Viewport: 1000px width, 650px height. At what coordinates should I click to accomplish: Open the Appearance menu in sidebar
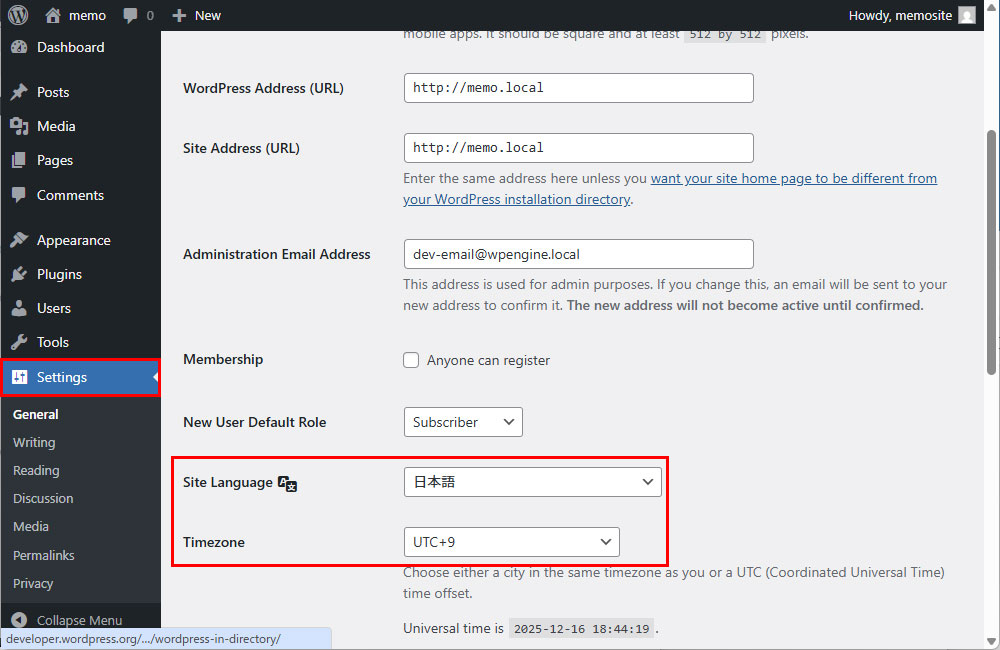pos(73,240)
